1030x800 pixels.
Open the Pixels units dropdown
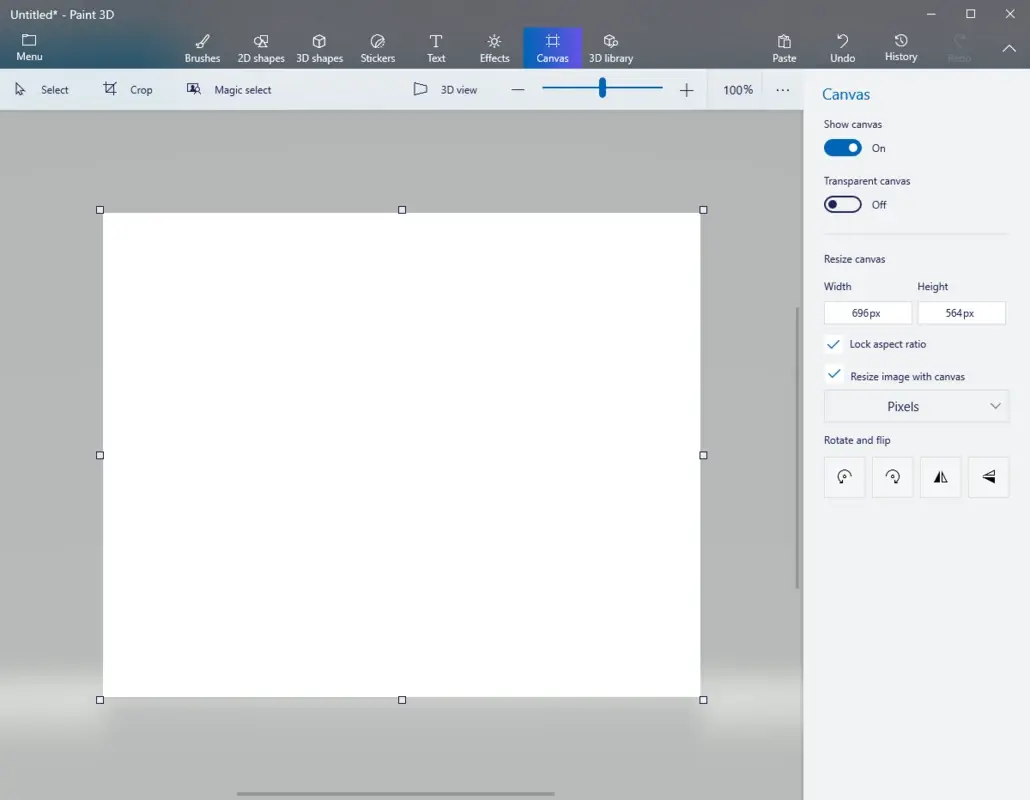point(915,406)
